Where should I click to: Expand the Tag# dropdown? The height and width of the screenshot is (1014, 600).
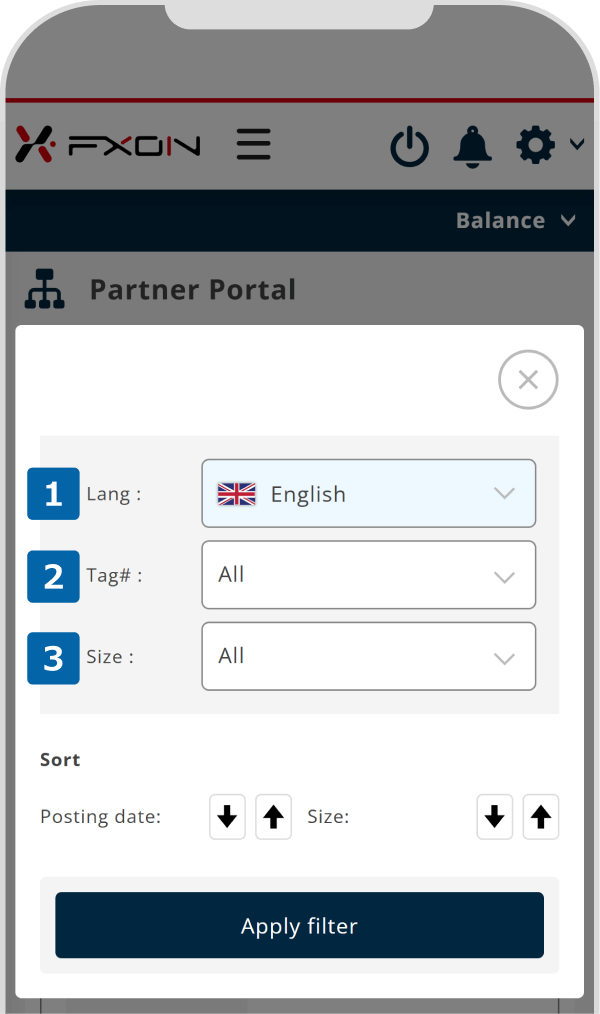click(368, 575)
